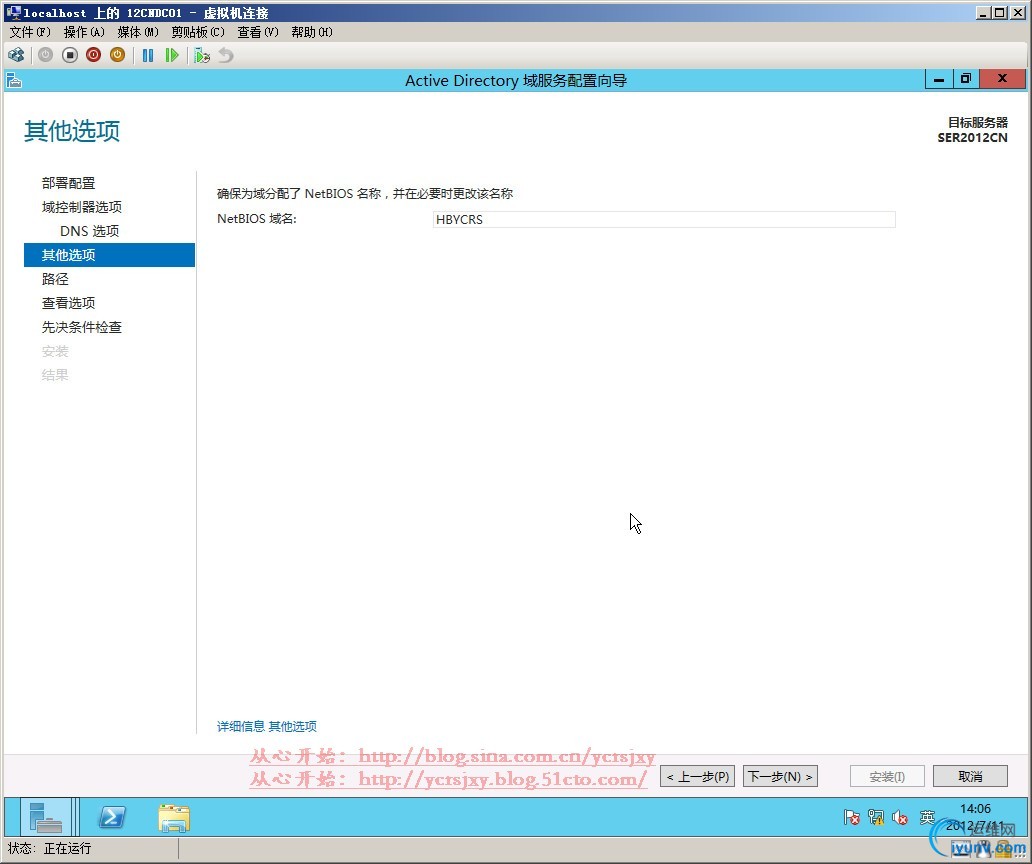Click the network warning tray icon
This screenshot has width=1032, height=864.
876,817
